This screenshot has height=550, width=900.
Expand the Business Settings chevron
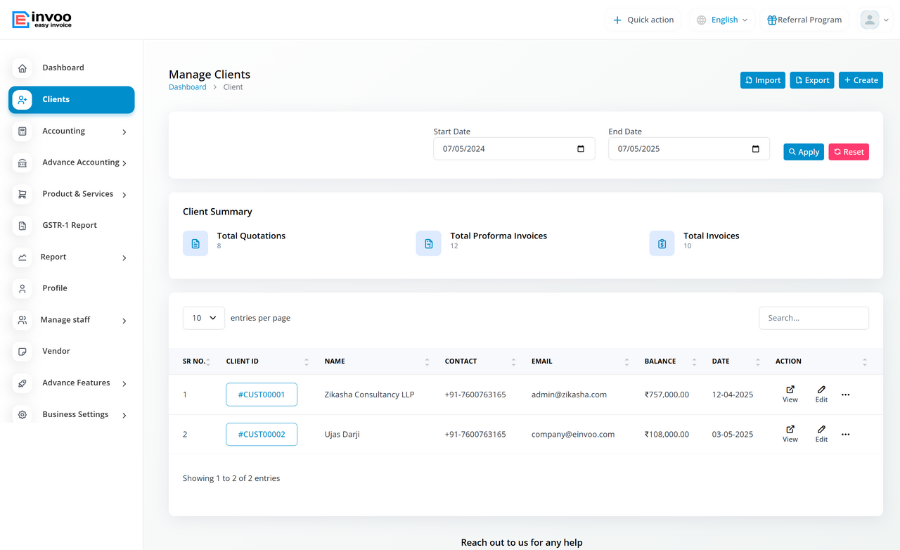[x=124, y=415]
